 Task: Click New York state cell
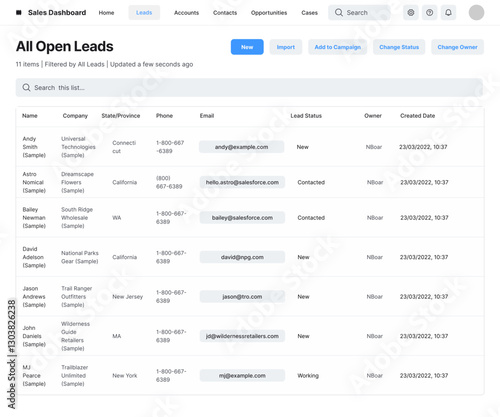click(x=125, y=376)
